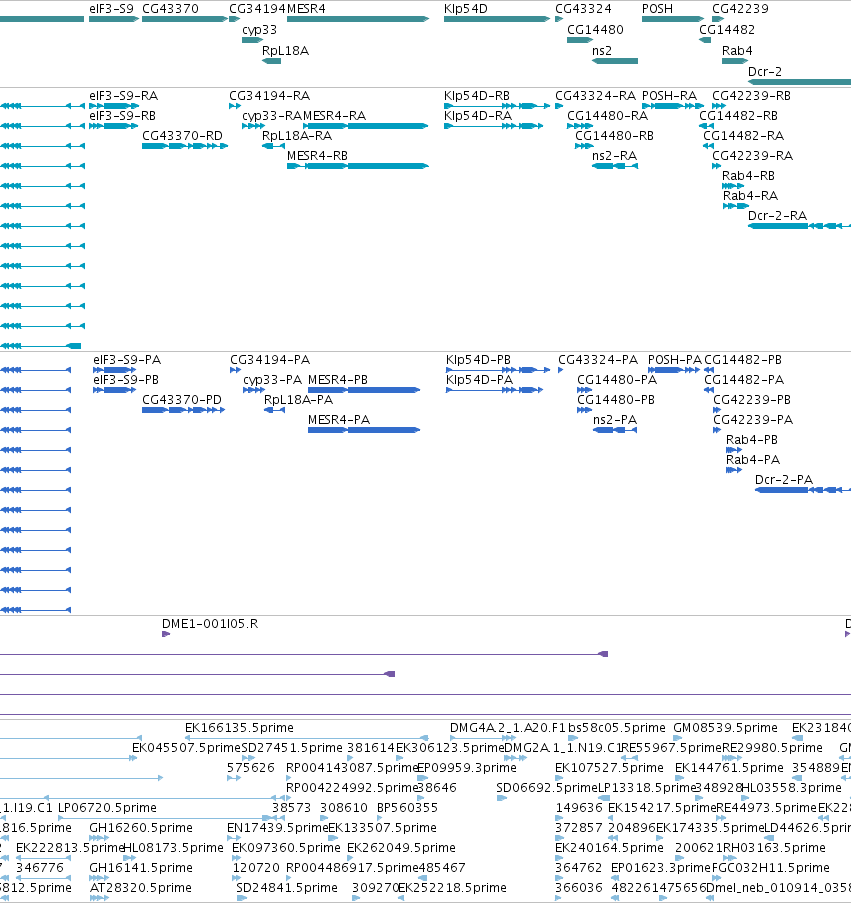
Task: Select the LP06720.5prime EST label
Action: pos(108,808)
